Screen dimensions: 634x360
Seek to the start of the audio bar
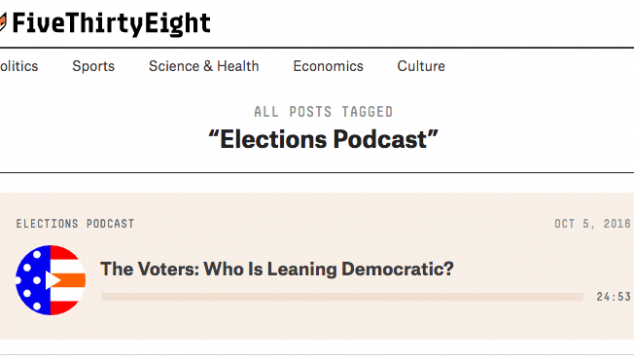click(x=102, y=297)
